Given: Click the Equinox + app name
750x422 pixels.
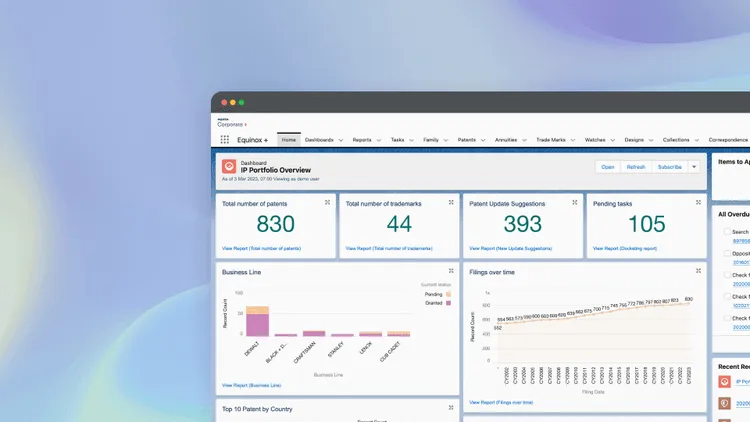Looking at the screenshot, I should [253, 140].
